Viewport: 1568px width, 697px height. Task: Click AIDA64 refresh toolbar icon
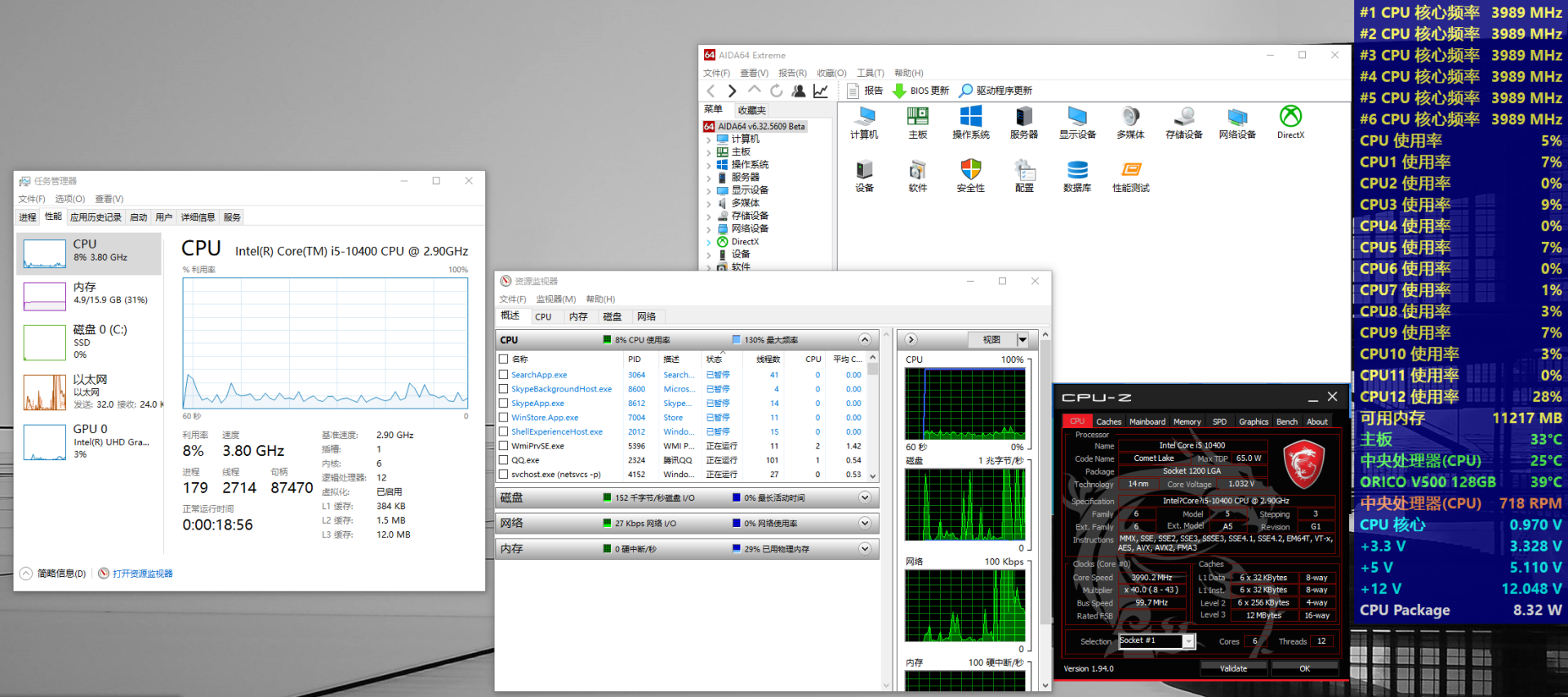point(777,91)
